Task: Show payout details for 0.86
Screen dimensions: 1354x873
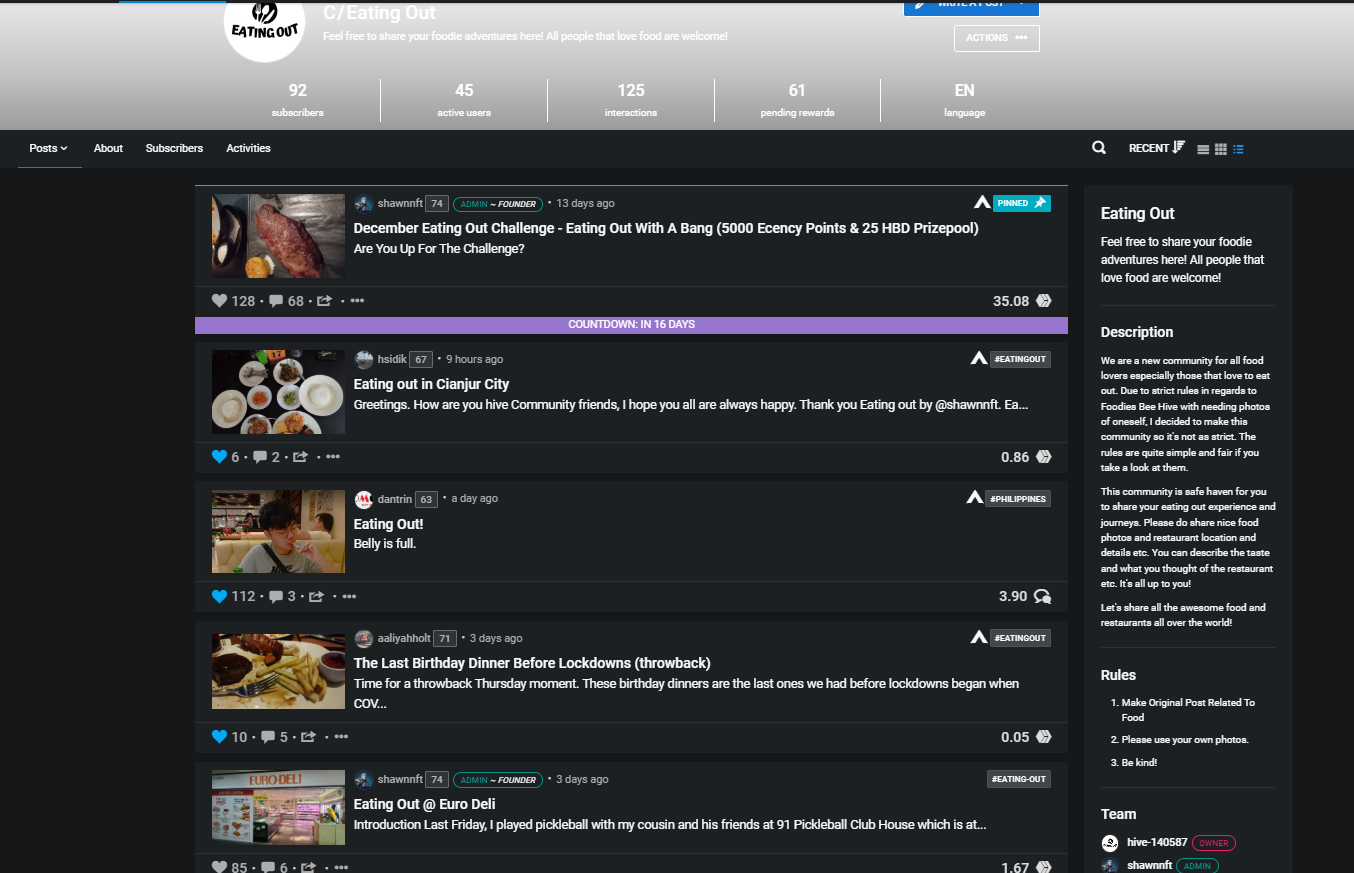Action: click(x=1026, y=457)
